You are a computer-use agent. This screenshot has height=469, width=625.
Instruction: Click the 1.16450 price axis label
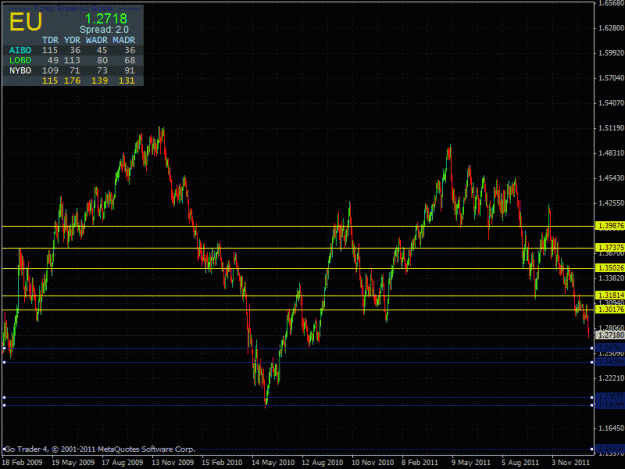(x=611, y=428)
